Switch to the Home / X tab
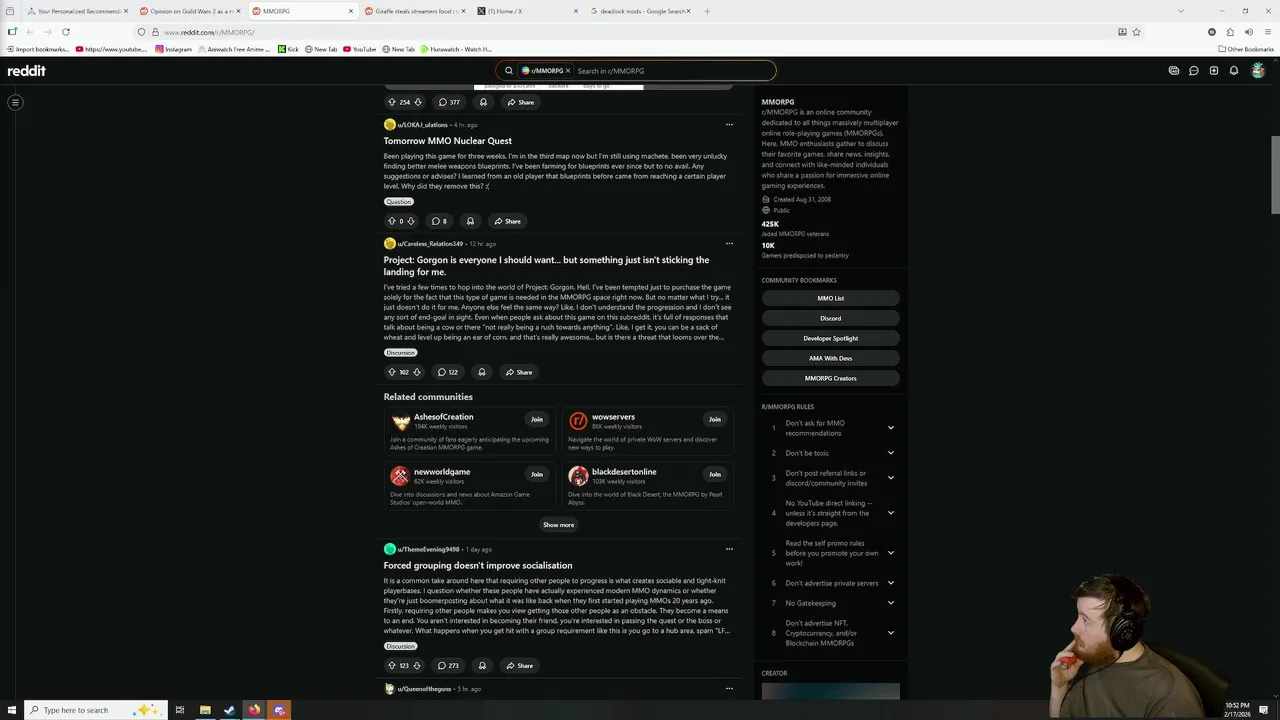1280x720 pixels. (x=527, y=11)
